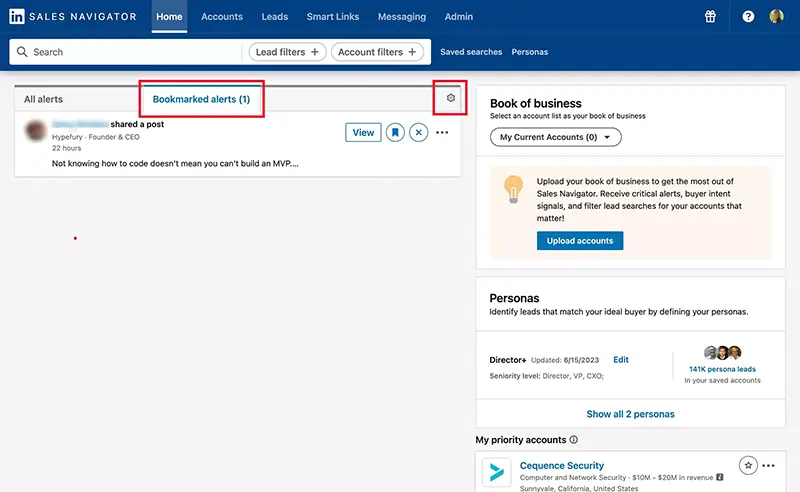Viewport: 800px width, 492px height.
Task: Go to the Home tab
Action: [x=169, y=16]
